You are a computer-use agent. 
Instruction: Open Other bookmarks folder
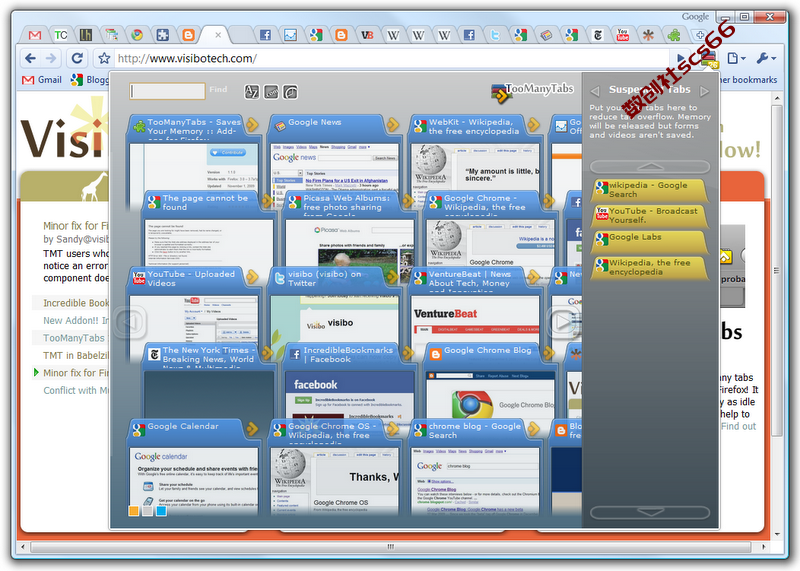coord(747,80)
